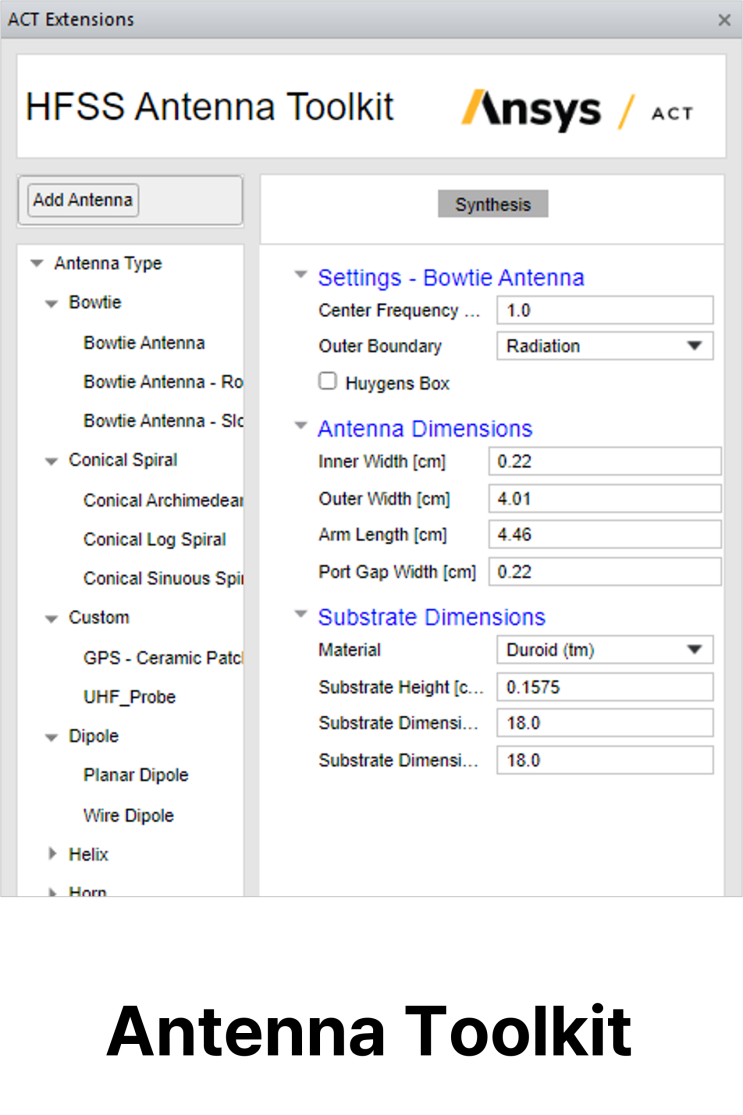Enable the Huygens Box checkbox
Screen dimensions: 743x1115
coord(327,381)
